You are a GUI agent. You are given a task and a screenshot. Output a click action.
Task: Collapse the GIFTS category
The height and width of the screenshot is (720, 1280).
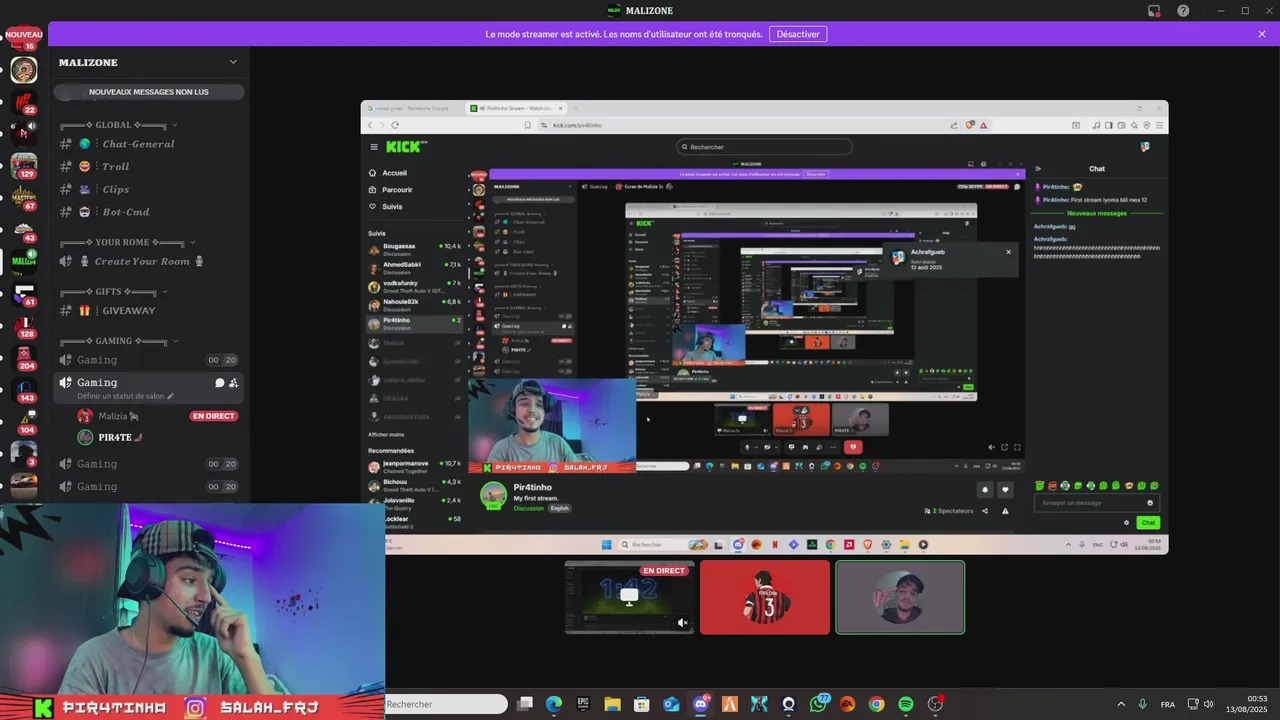pos(113,292)
